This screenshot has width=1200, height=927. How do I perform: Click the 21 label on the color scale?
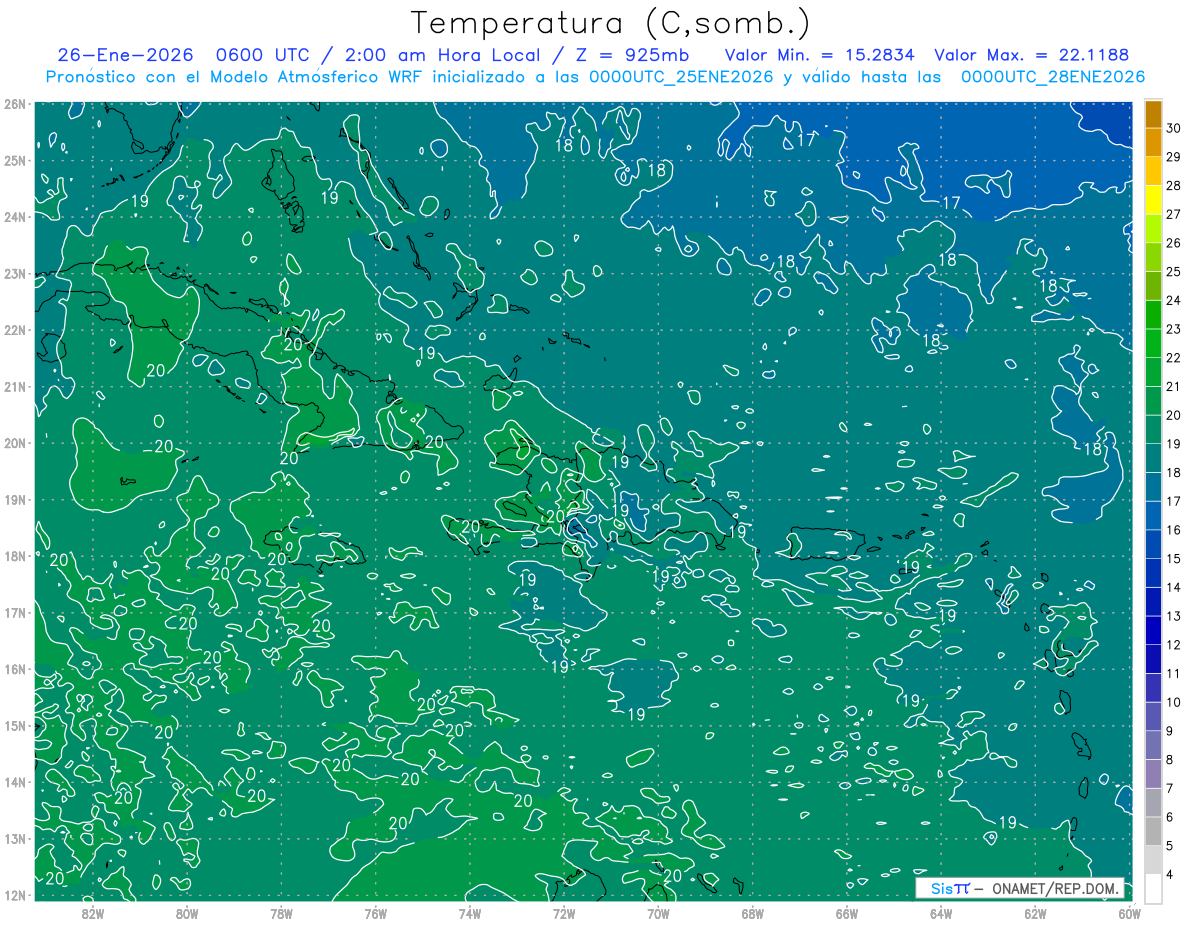coord(1174,386)
